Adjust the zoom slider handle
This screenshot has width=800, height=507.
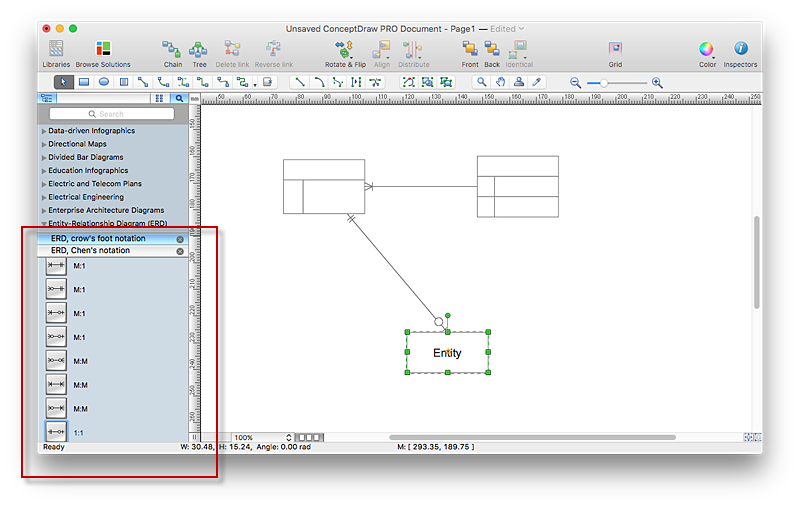[x=604, y=83]
